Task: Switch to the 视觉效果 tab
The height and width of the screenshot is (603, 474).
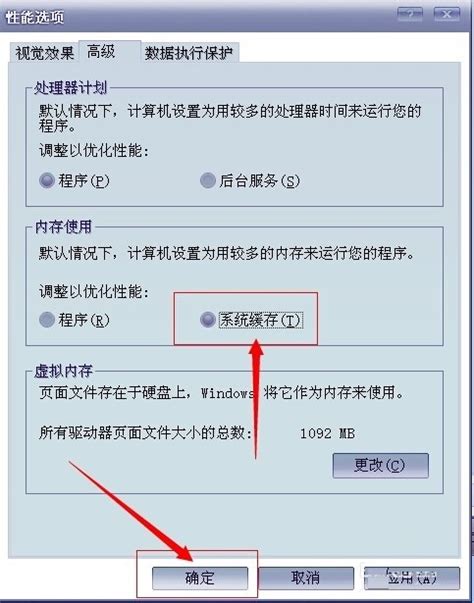Action: [45, 53]
